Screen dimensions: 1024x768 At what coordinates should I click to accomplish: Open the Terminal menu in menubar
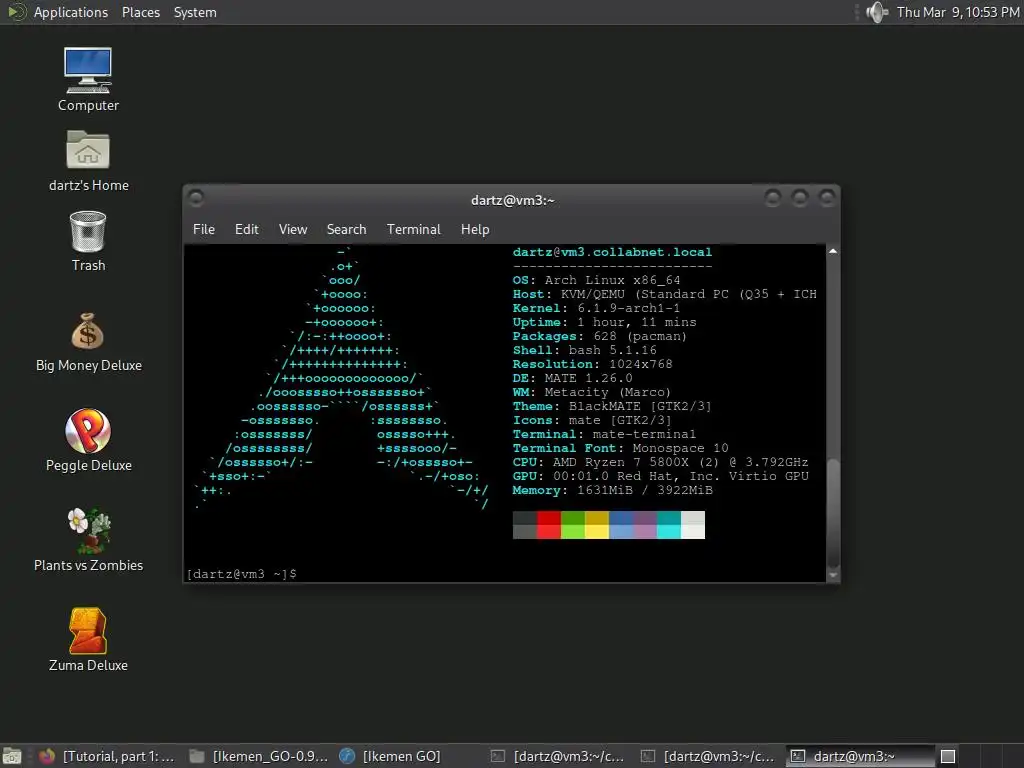pos(413,229)
